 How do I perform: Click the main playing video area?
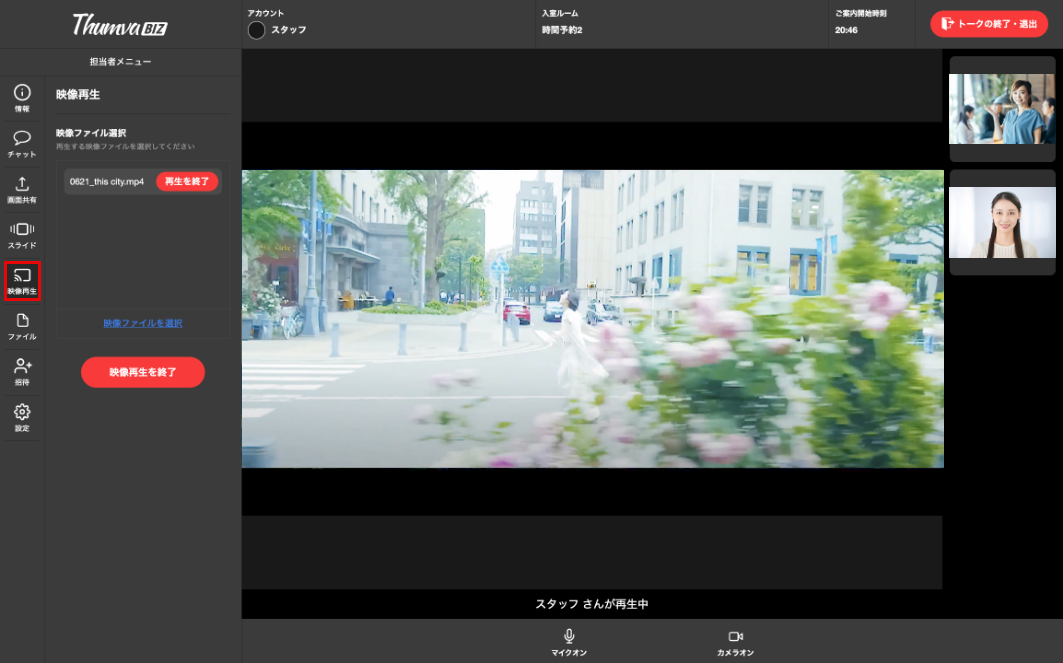pyautogui.click(x=592, y=318)
